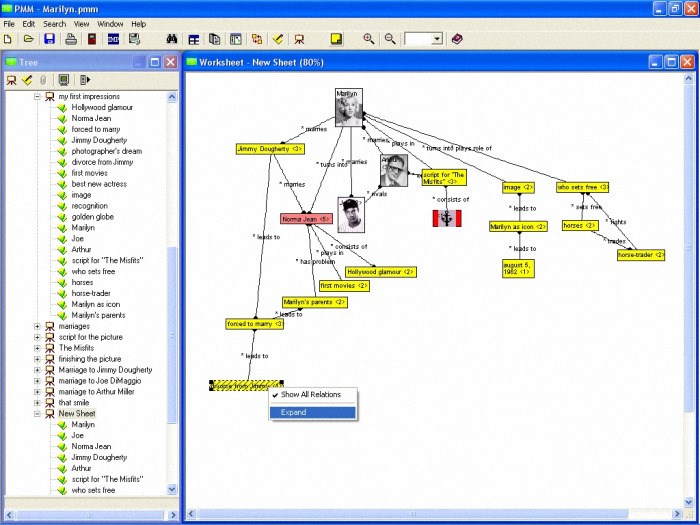Click the yellow sticky note toolbar icon
This screenshot has width=700, height=525.
coord(337,39)
